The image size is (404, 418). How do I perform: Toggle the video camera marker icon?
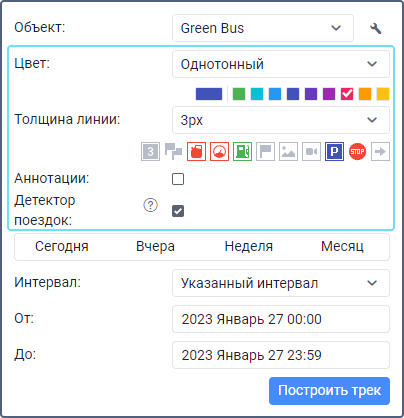(311, 152)
